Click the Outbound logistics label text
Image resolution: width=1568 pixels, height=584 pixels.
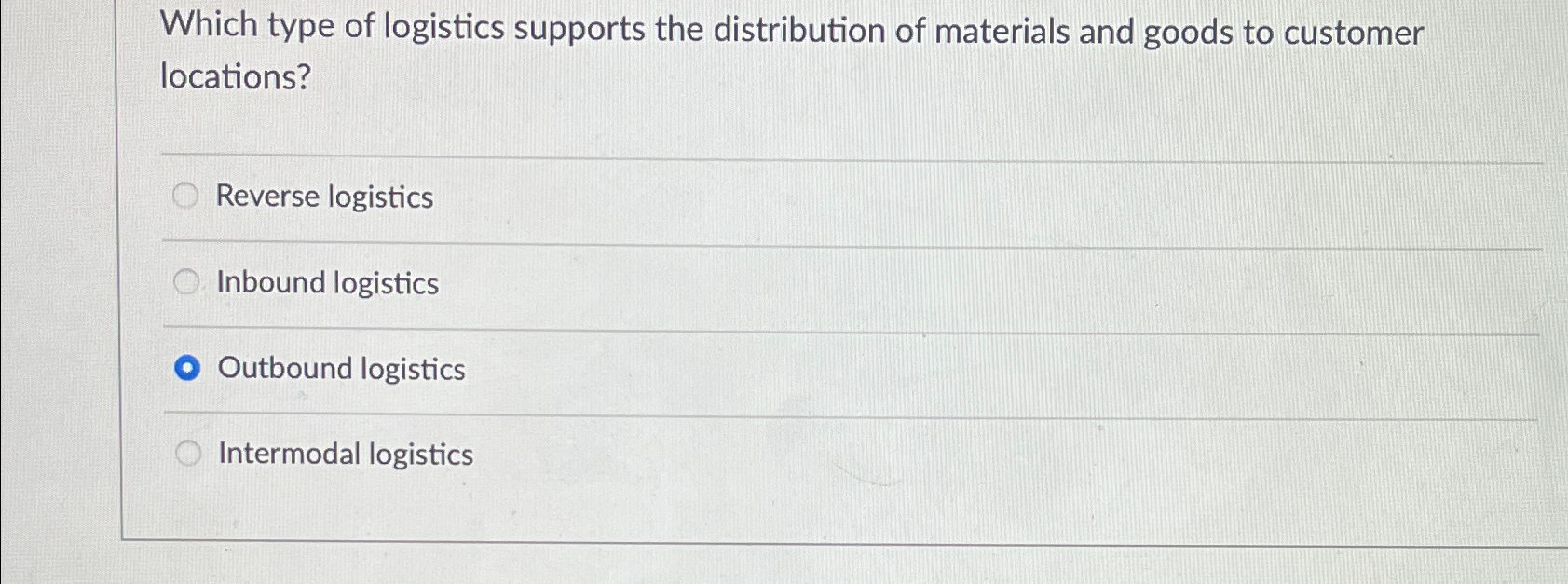pyautogui.click(x=341, y=370)
